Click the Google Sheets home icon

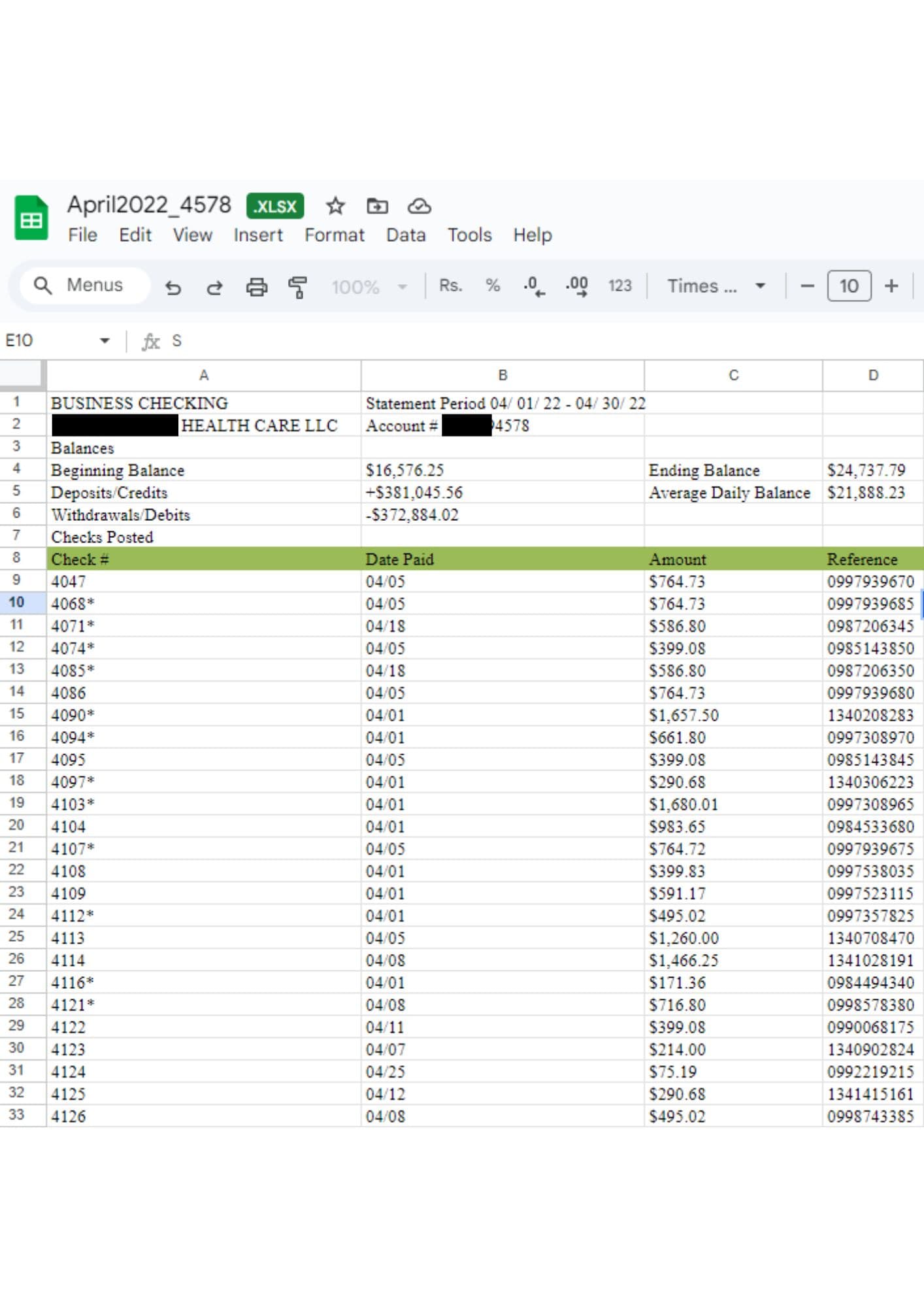(x=31, y=219)
